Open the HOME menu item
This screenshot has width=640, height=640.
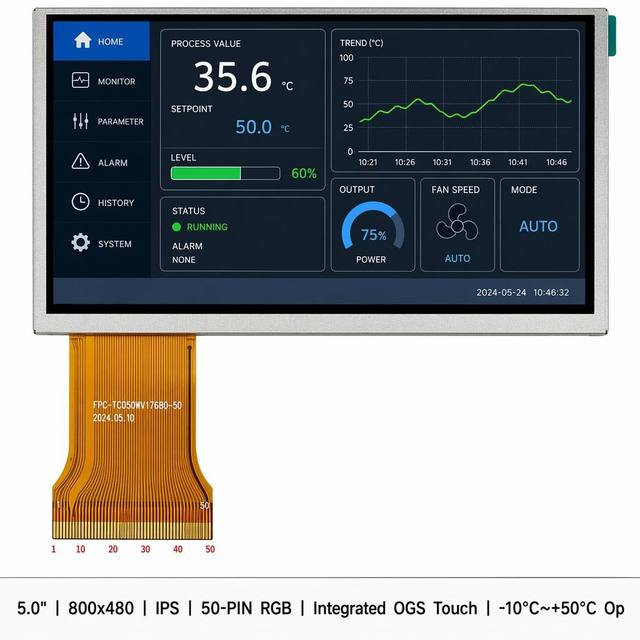click(101, 41)
